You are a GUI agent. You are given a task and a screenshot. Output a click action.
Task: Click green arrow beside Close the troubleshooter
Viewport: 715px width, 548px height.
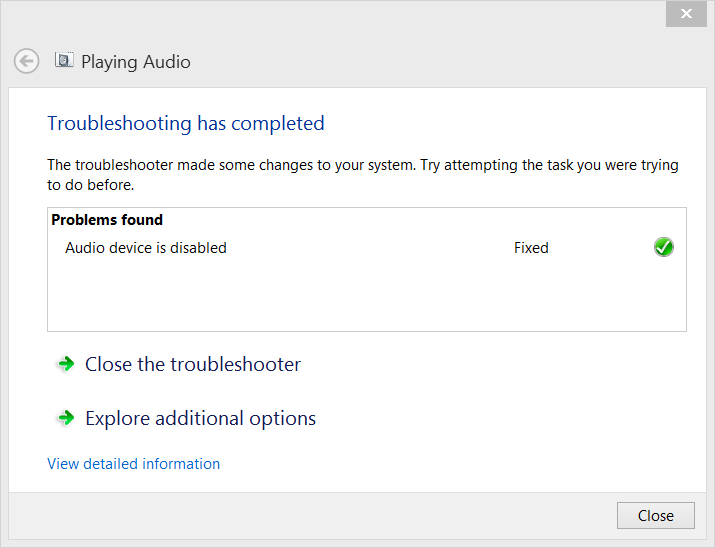pyautogui.click(x=66, y=364)
